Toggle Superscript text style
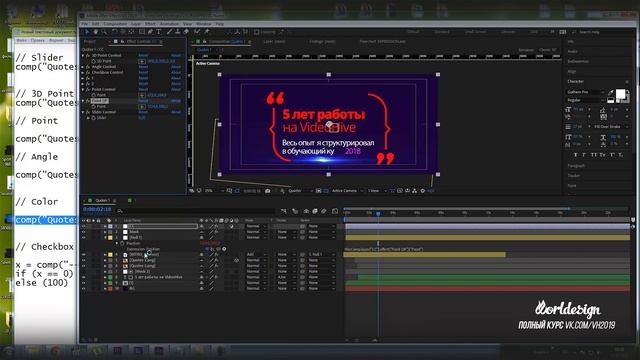Image resolution: width=640 pixels, height=360 pixels. click(612, 155)
